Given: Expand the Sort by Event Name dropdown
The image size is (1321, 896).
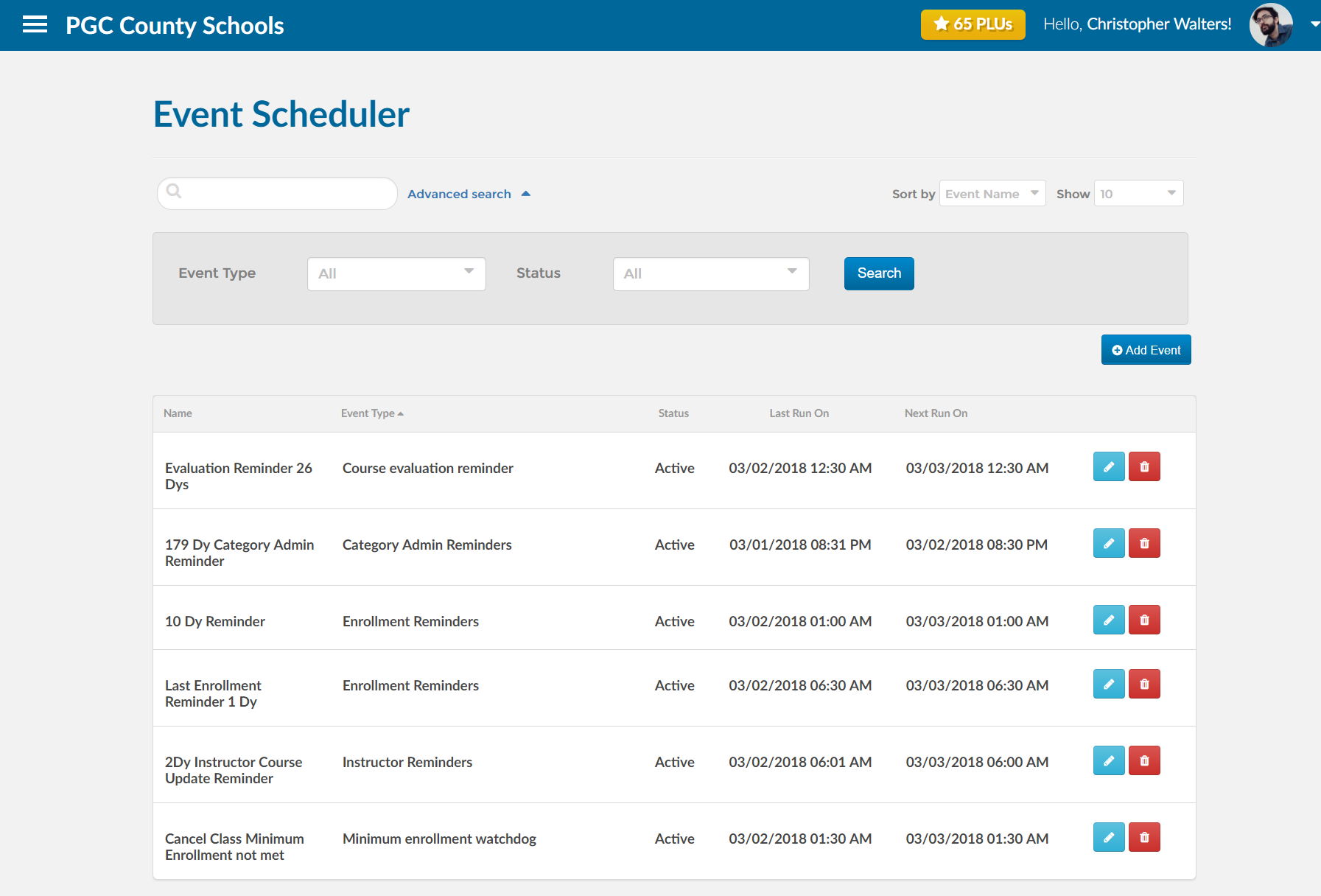Looking at the screenshot, I should tap(992, 194).
